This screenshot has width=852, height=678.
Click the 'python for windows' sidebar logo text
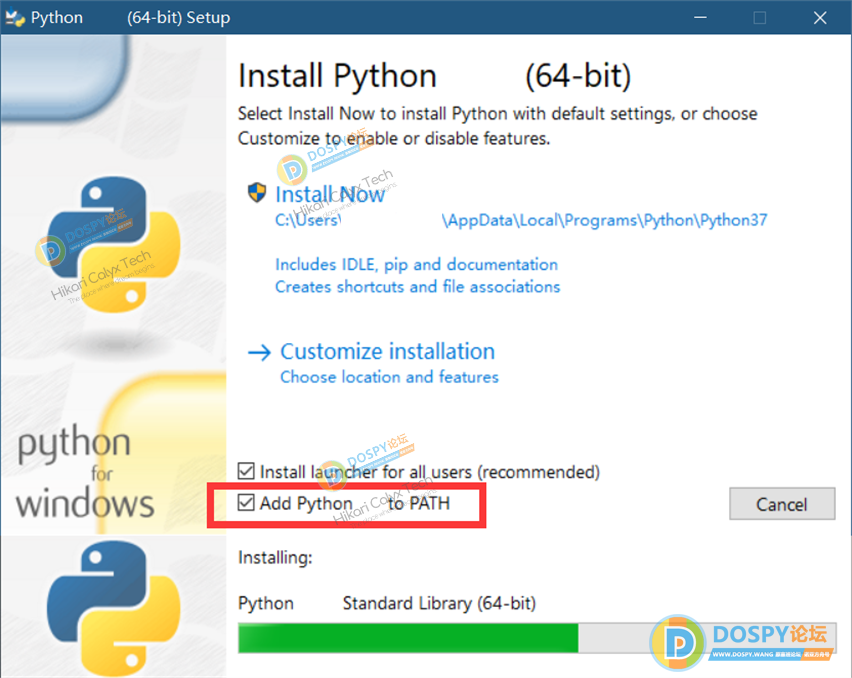pos(85,471)
